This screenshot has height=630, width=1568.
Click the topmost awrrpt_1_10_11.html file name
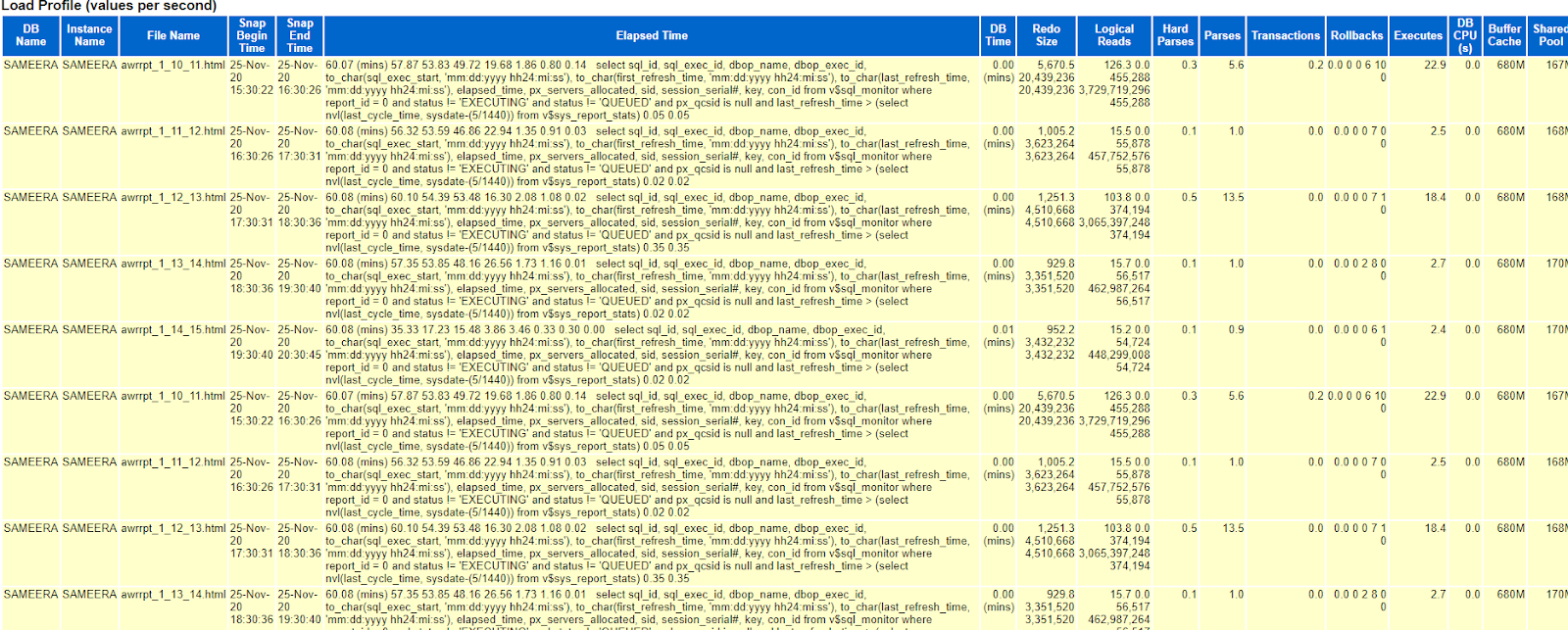[x=173, y=66]
